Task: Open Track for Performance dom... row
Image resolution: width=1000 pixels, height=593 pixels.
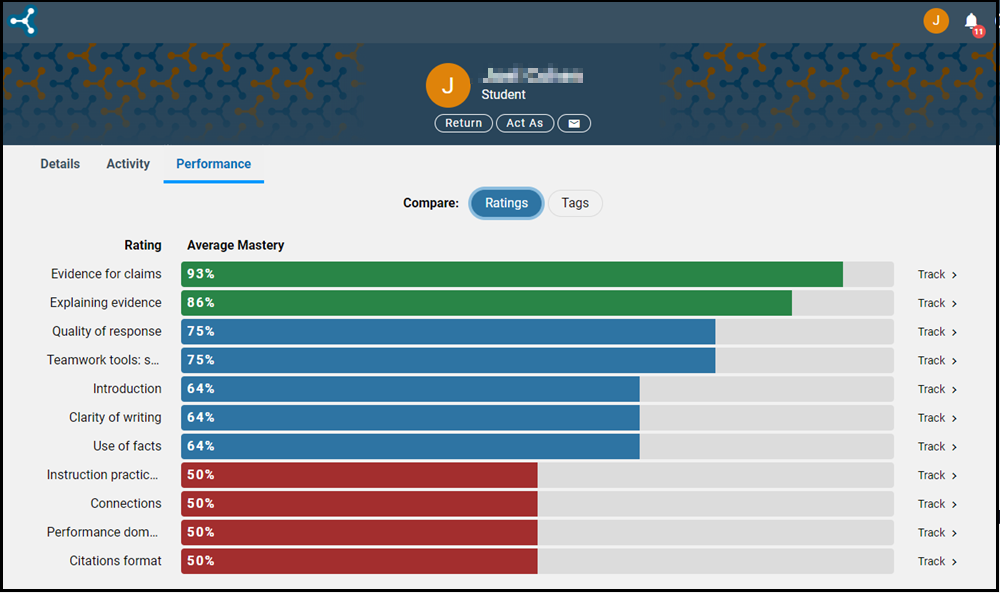Action: point(937,532)
